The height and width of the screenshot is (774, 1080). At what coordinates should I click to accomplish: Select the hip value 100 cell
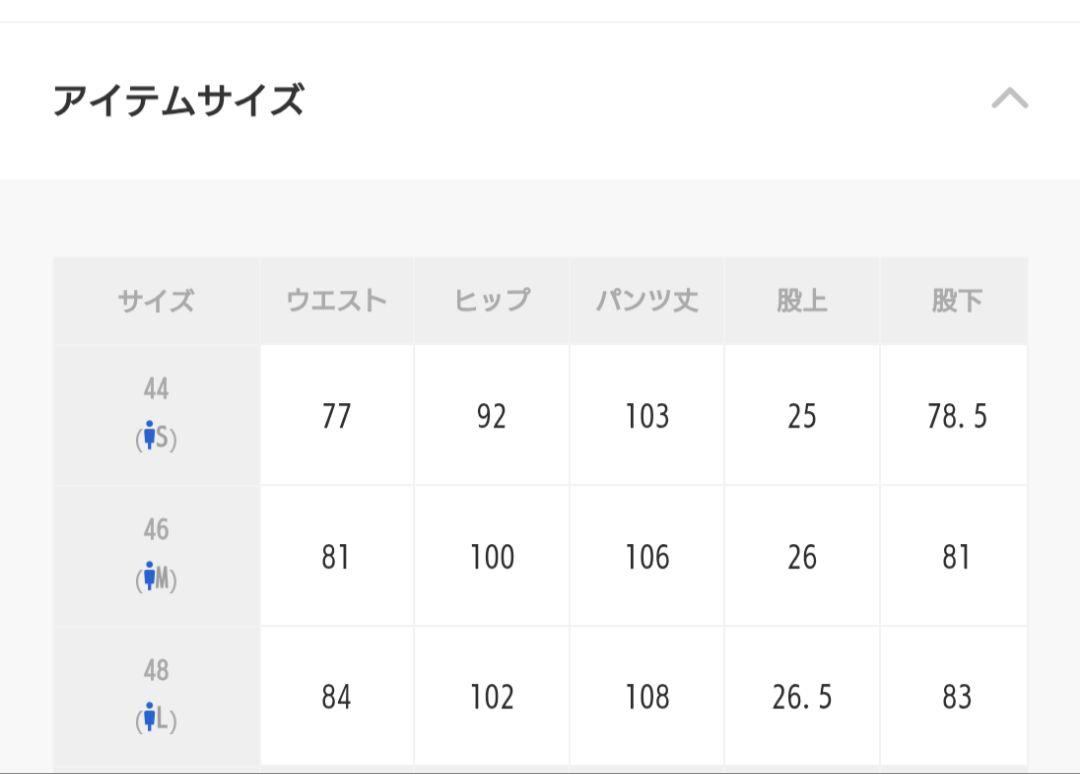[x=492, y=556]
